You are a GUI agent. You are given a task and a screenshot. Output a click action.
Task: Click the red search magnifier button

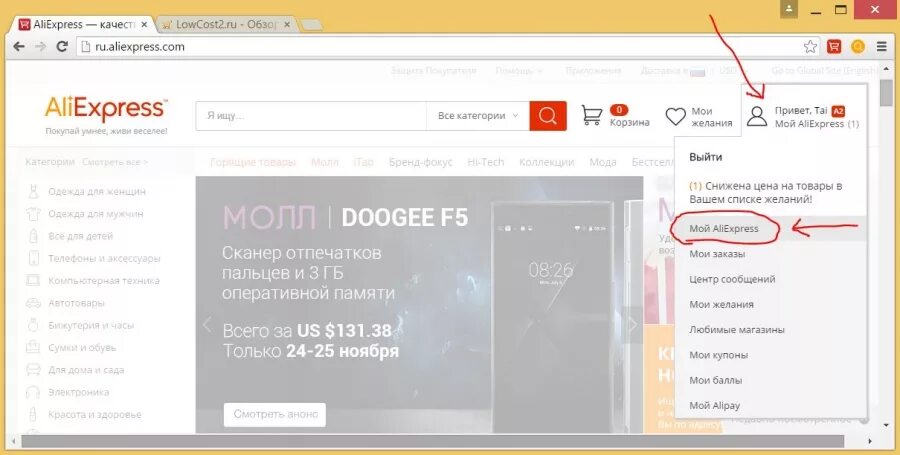[548, 116]
